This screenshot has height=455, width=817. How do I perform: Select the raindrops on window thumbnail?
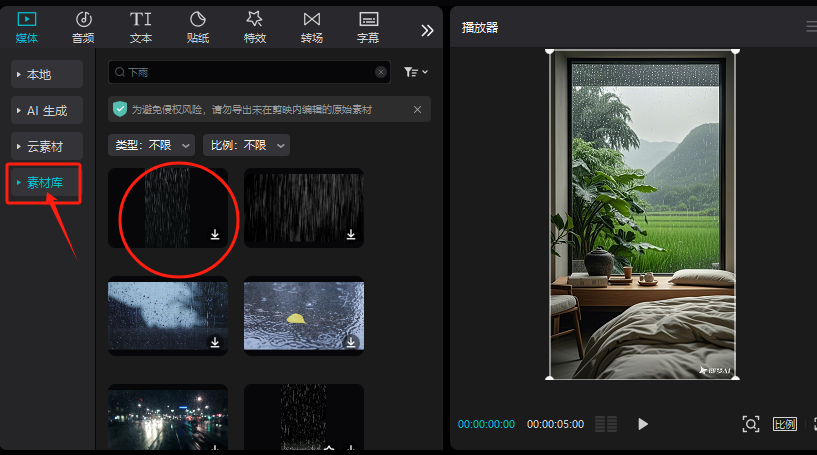pyautogui.click(x=168, y=316)
